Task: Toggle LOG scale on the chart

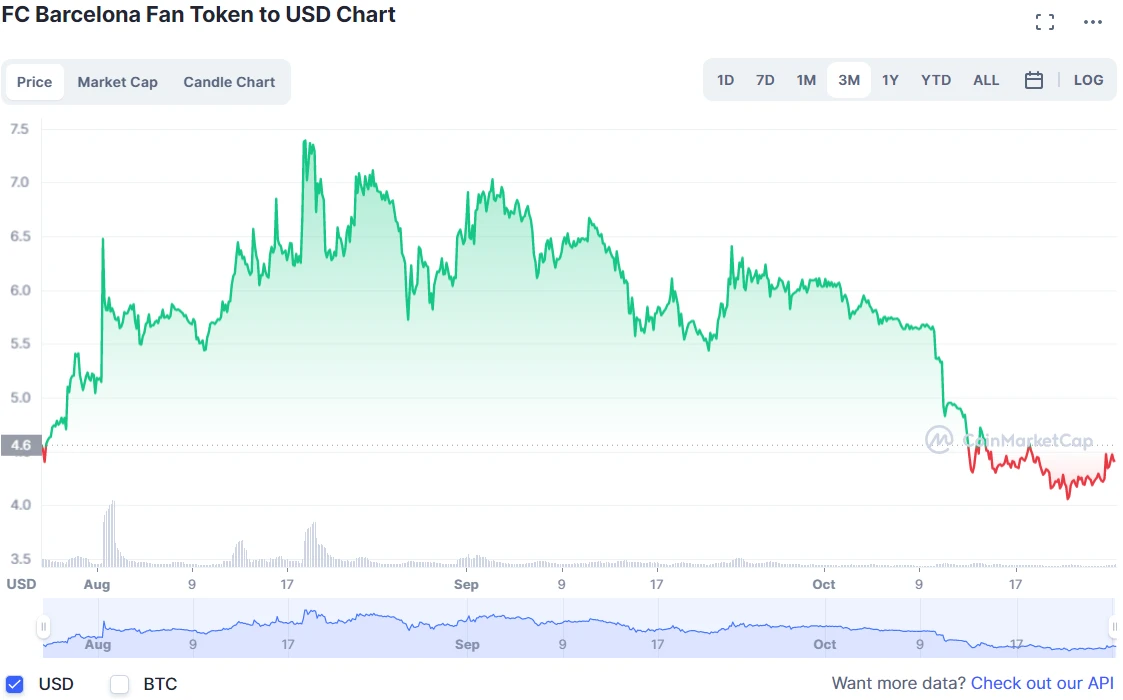Action: click(1088, 80)
